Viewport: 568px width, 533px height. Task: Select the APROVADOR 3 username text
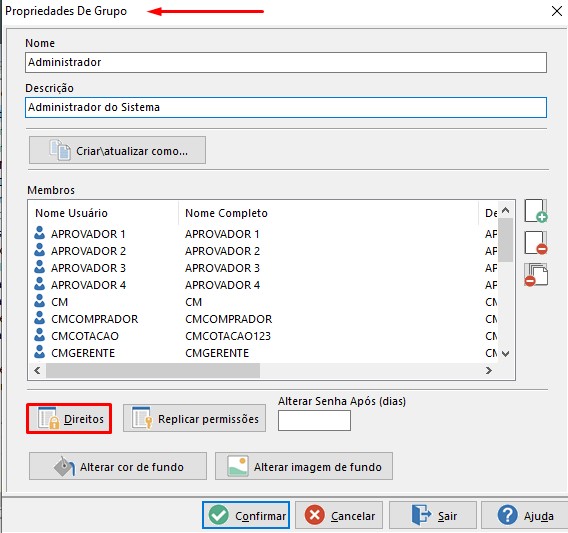click(x=88, y=268)
